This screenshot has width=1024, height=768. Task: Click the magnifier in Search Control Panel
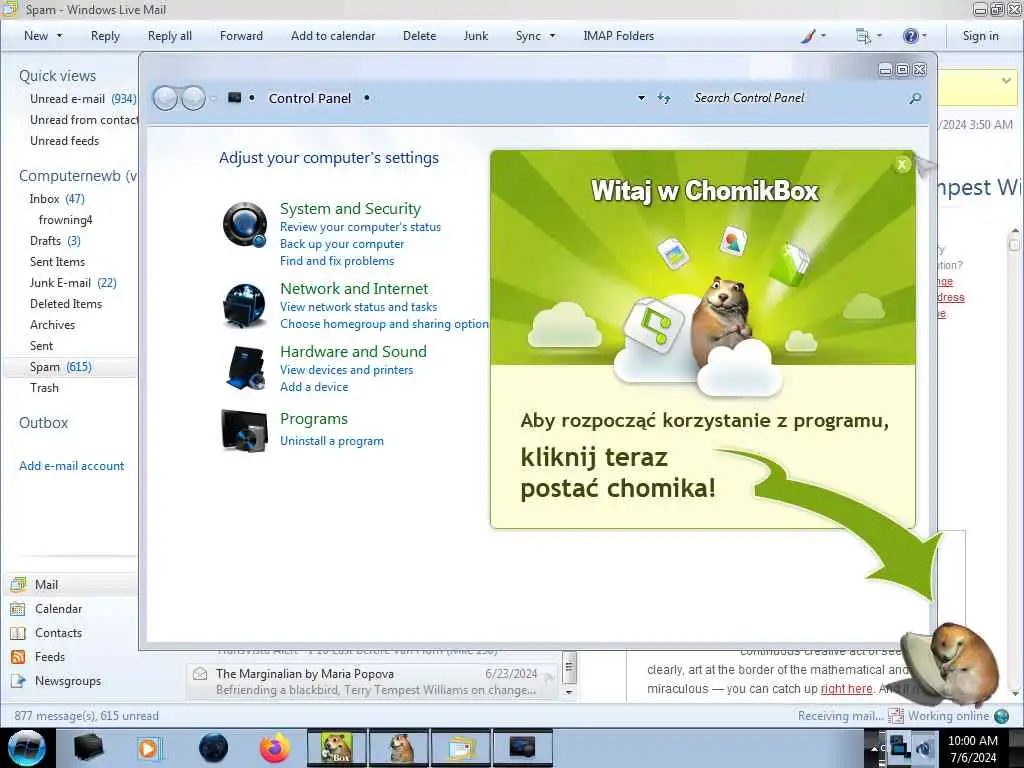[x=915, y=99]
